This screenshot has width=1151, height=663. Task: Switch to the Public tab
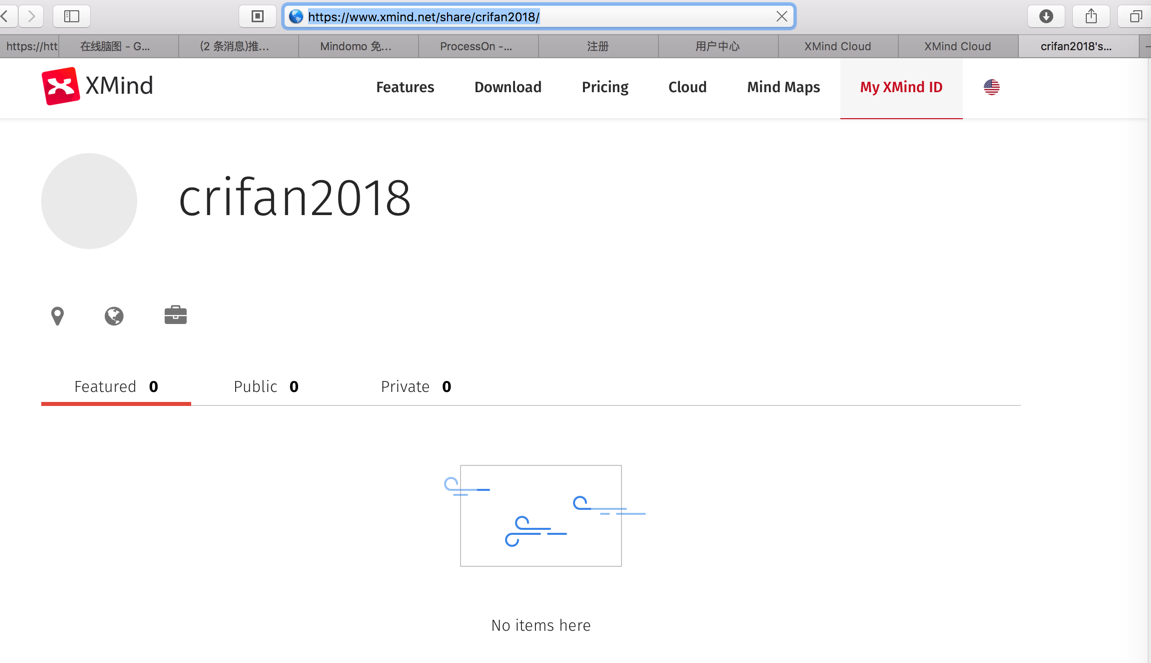click(x=266, y=387)
